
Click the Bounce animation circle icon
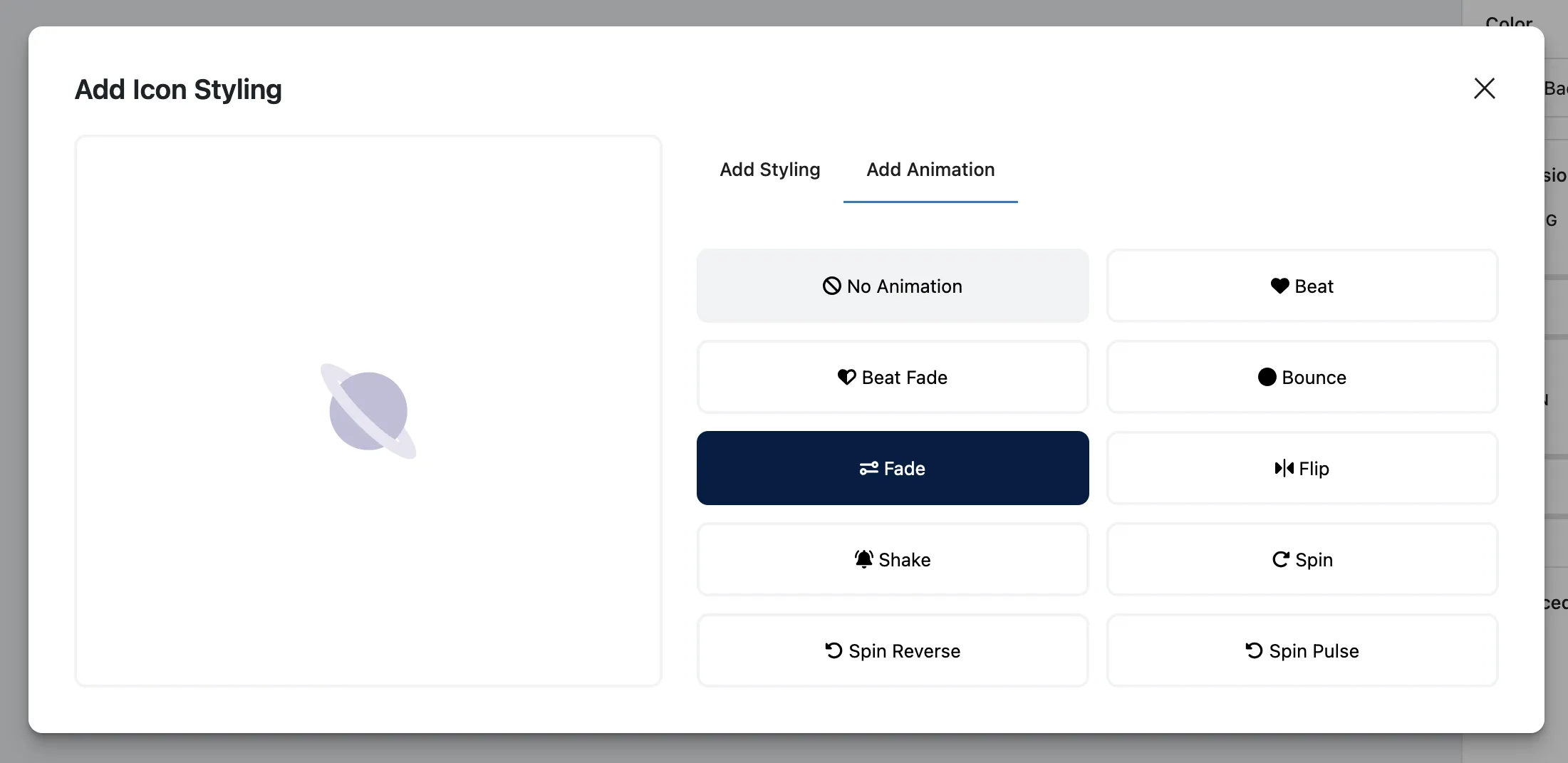[1267, 377]
